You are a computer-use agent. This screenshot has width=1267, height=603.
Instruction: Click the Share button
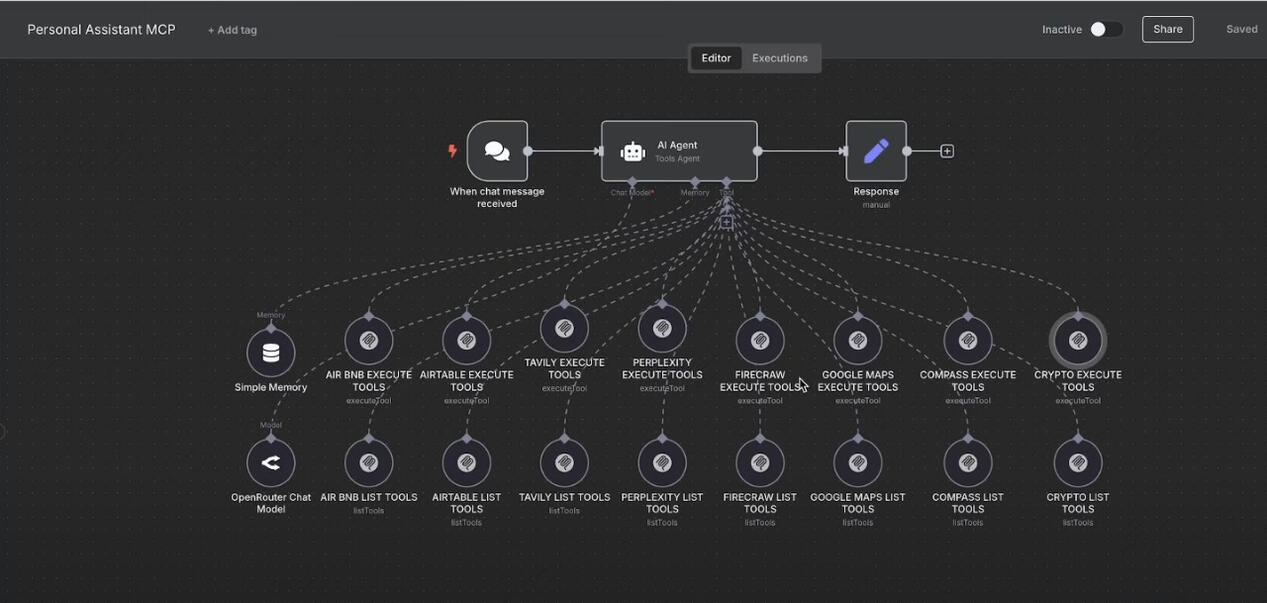click(x=1167, y=30)
